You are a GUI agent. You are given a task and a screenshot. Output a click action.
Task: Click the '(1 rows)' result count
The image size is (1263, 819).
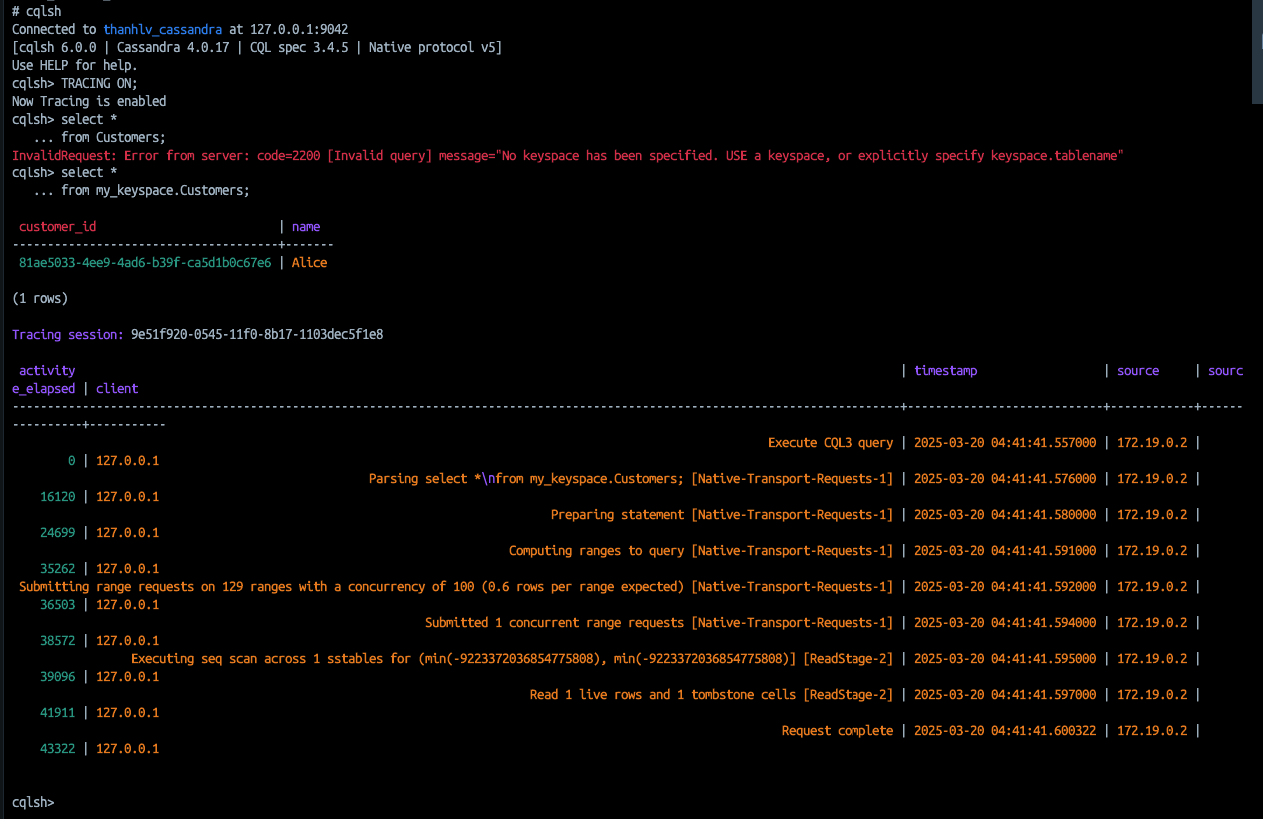[x=40, y=300]
